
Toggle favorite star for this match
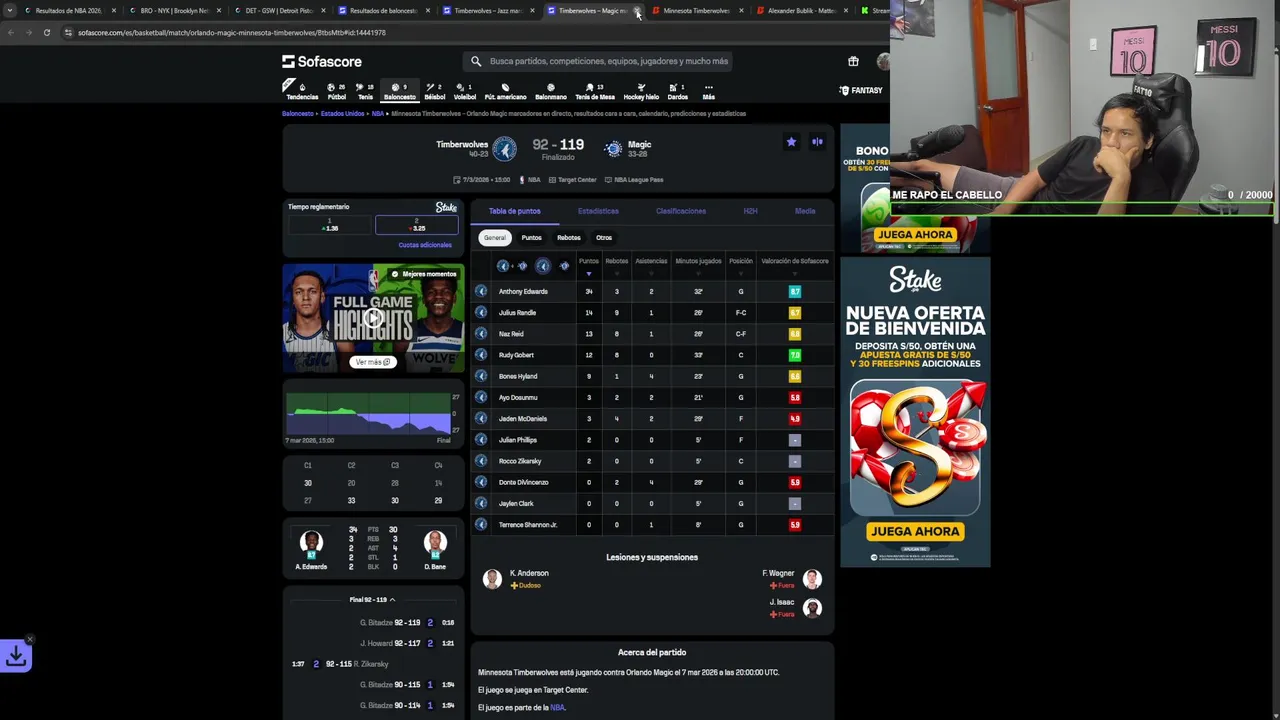791,142
